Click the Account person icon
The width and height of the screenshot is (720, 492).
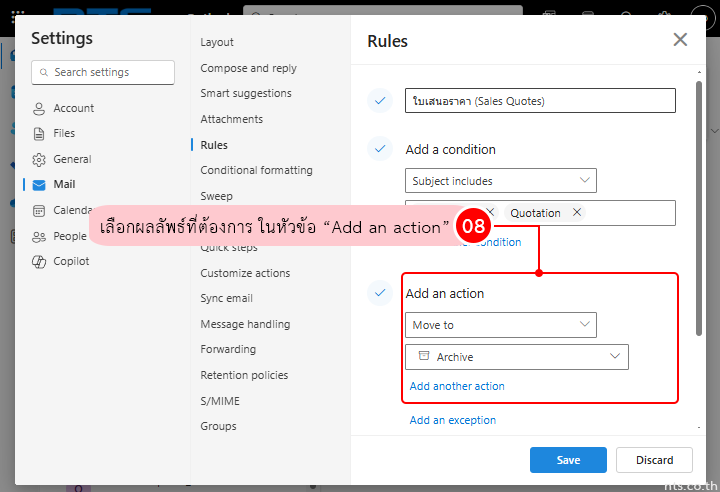click(x=39, y=108)
